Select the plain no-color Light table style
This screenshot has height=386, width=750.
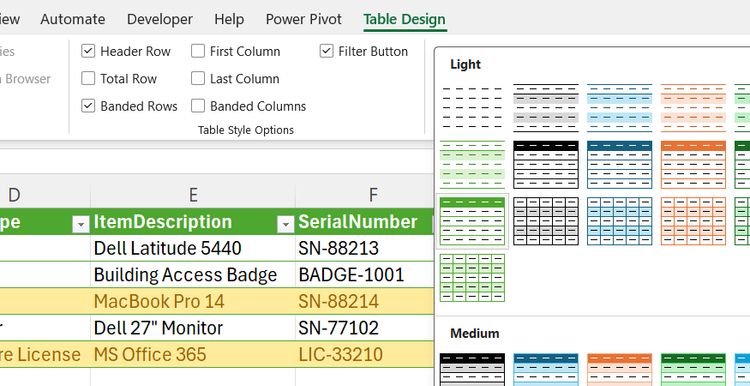[x=472, y=108]
